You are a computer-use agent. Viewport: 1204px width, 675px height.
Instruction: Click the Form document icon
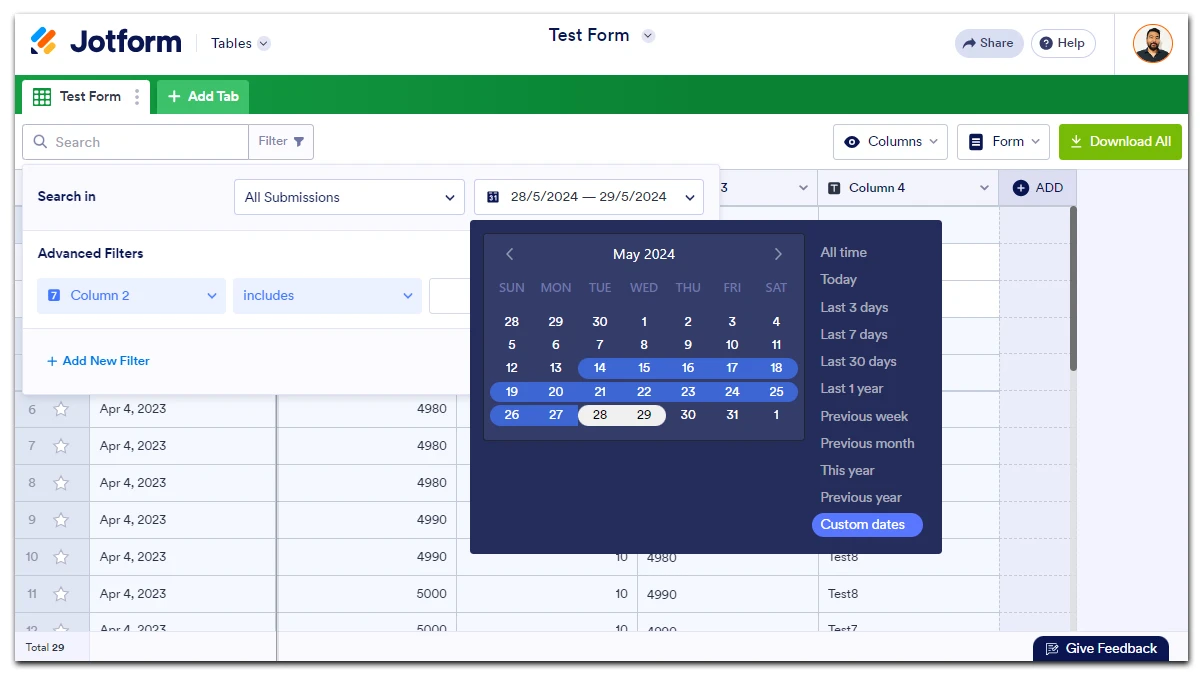975,141
